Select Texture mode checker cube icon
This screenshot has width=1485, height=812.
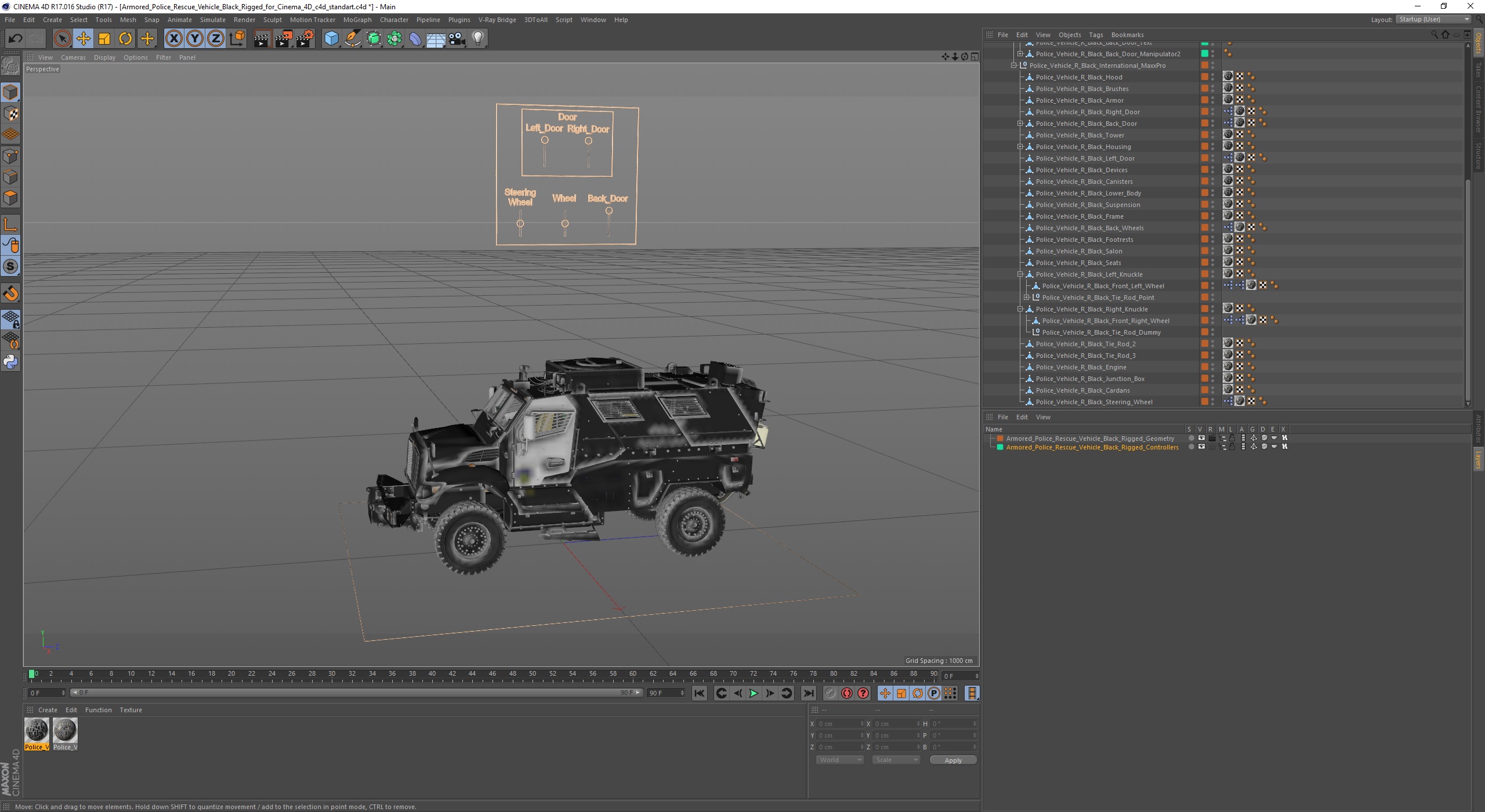10,114
